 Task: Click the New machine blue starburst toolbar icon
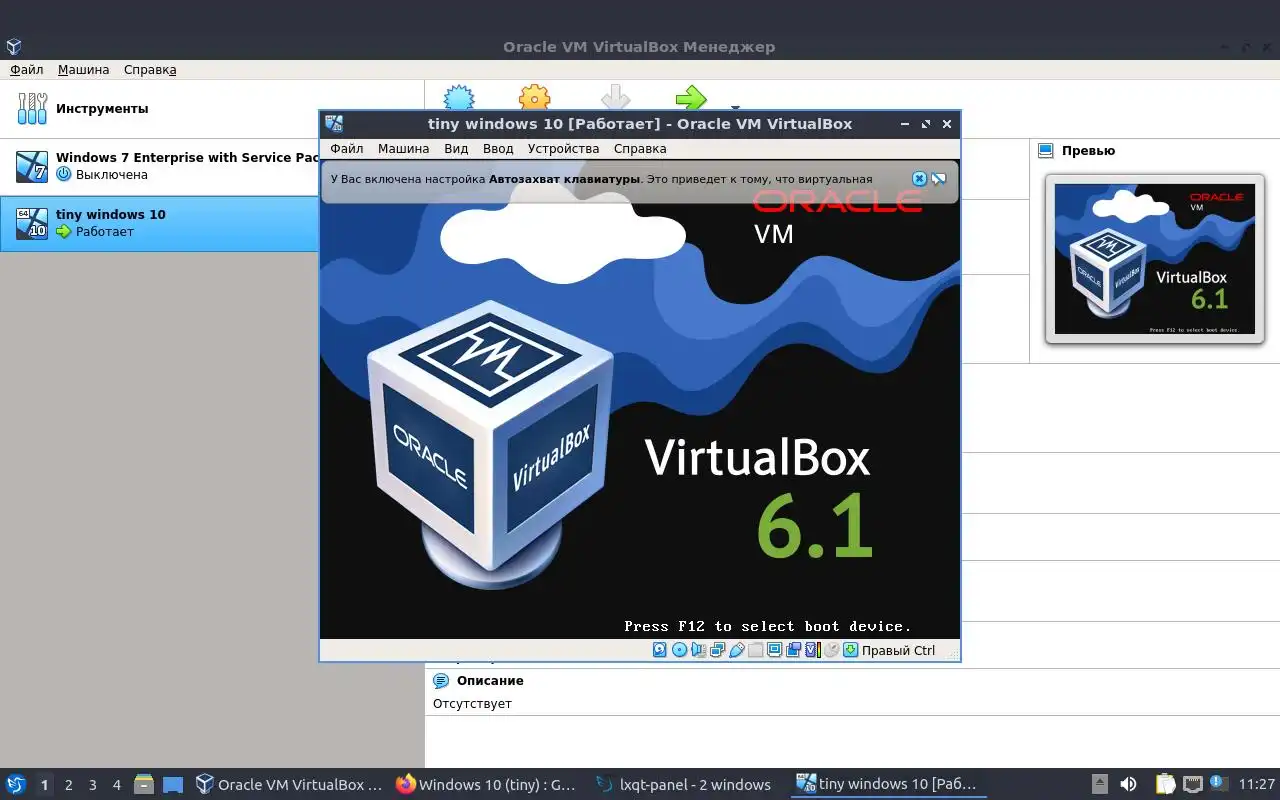459,97
